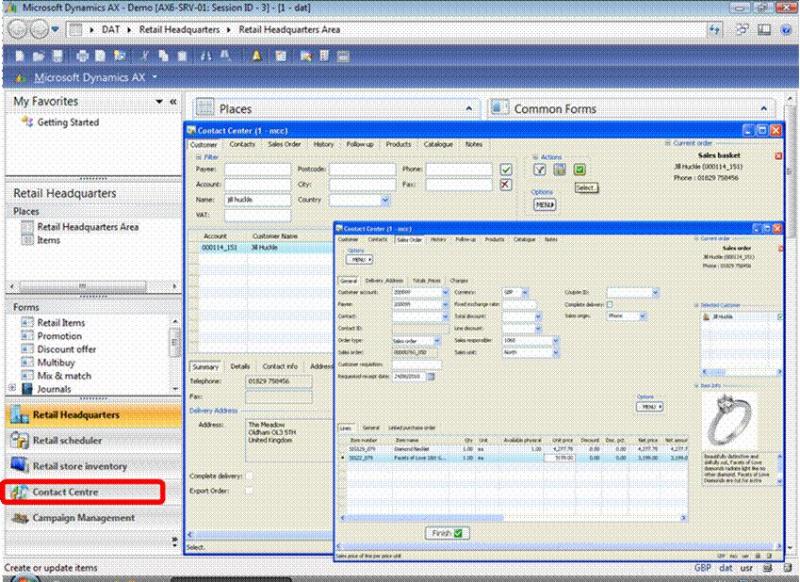Click the Retail store inventory module icon
800x582 pixels.
[x=19, y=466]
